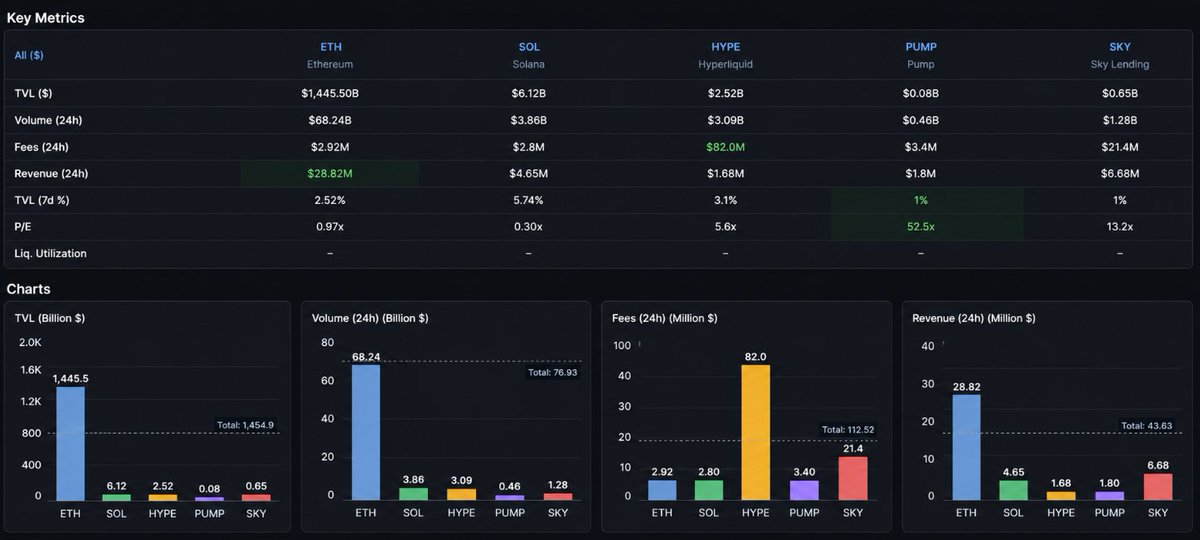The width and height of the screenshot is (1200, 540).
Task: Click the Total: 43.63 label
Action: coord(1146,425)
